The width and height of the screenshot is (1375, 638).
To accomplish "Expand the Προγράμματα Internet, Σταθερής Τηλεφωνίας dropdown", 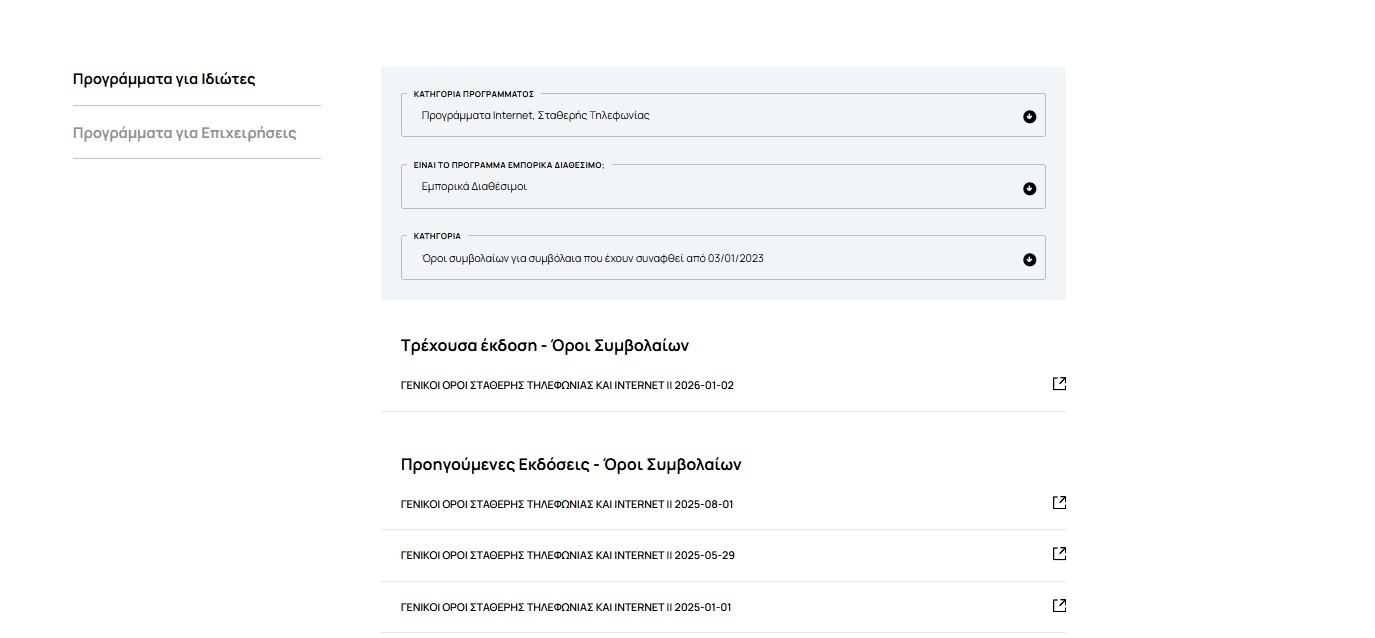I will pos(700,116).
